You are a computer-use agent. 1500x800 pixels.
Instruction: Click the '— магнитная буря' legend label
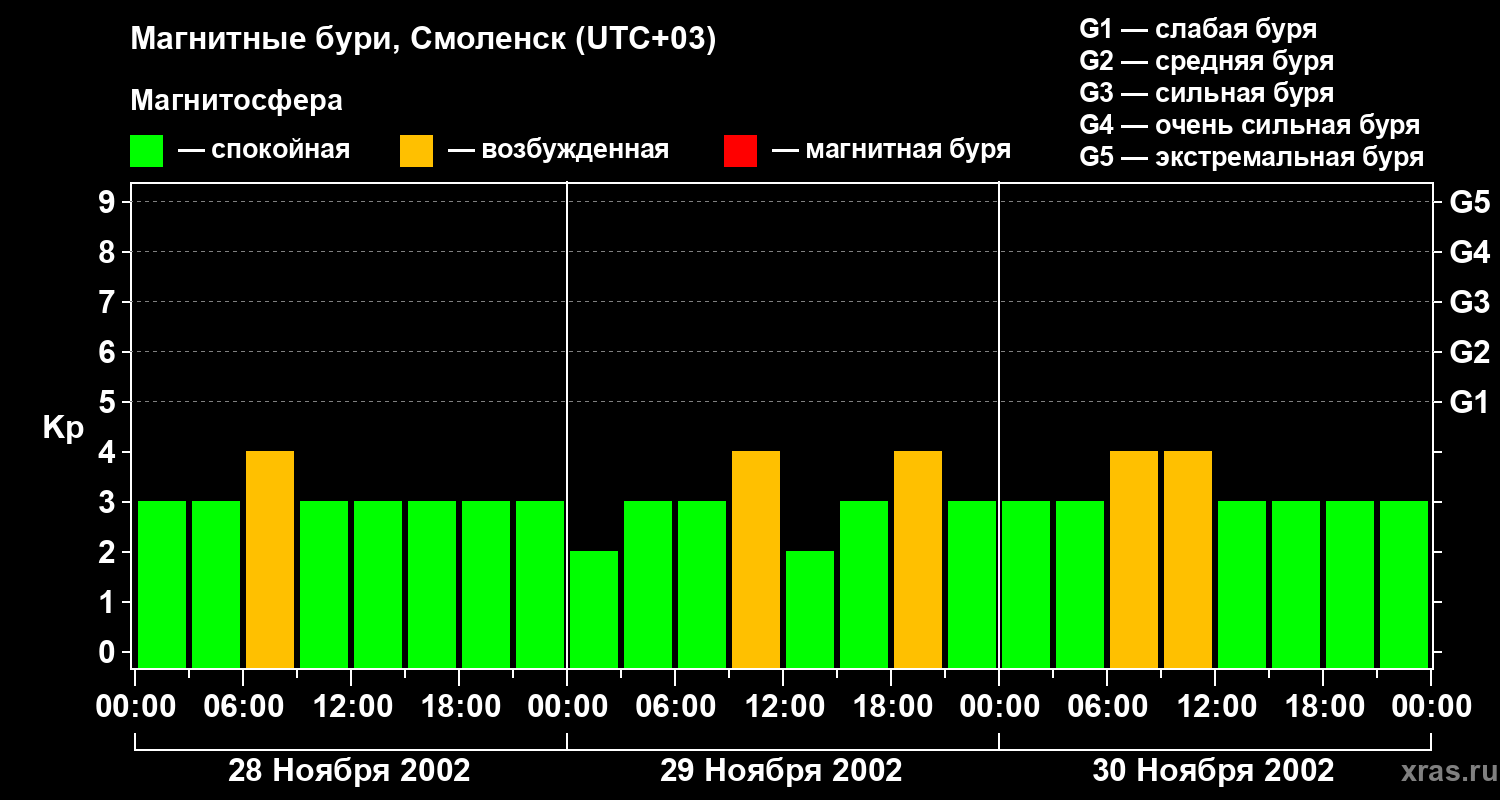pos(891,150)
